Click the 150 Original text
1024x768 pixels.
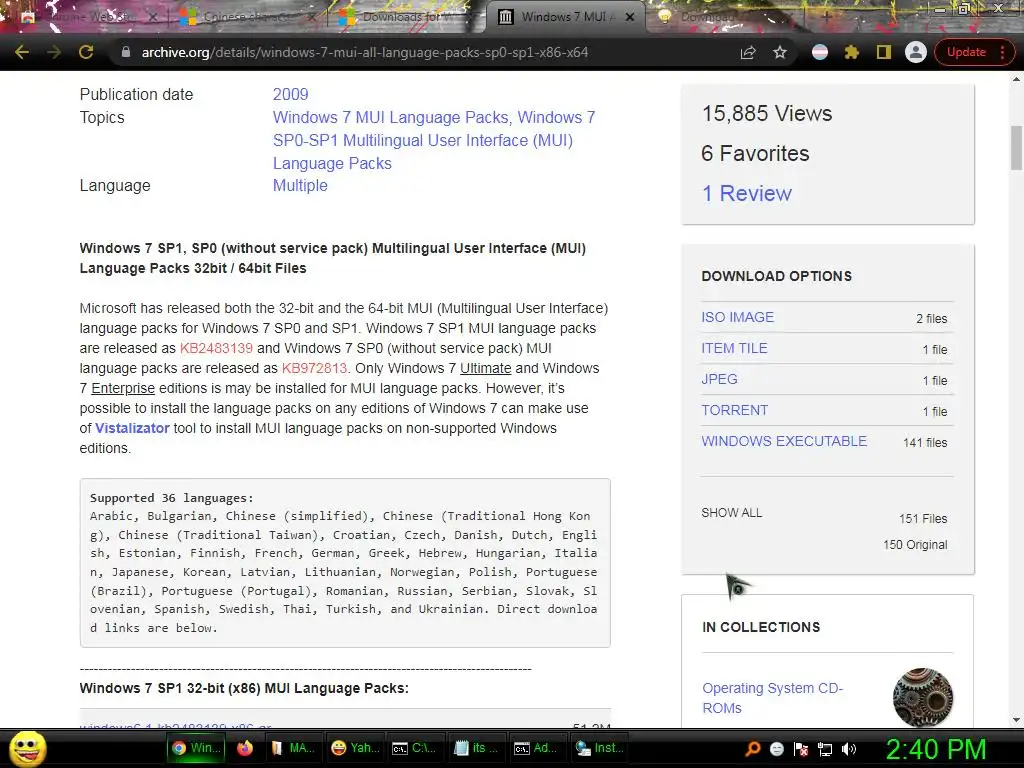[x=915, y=545]
